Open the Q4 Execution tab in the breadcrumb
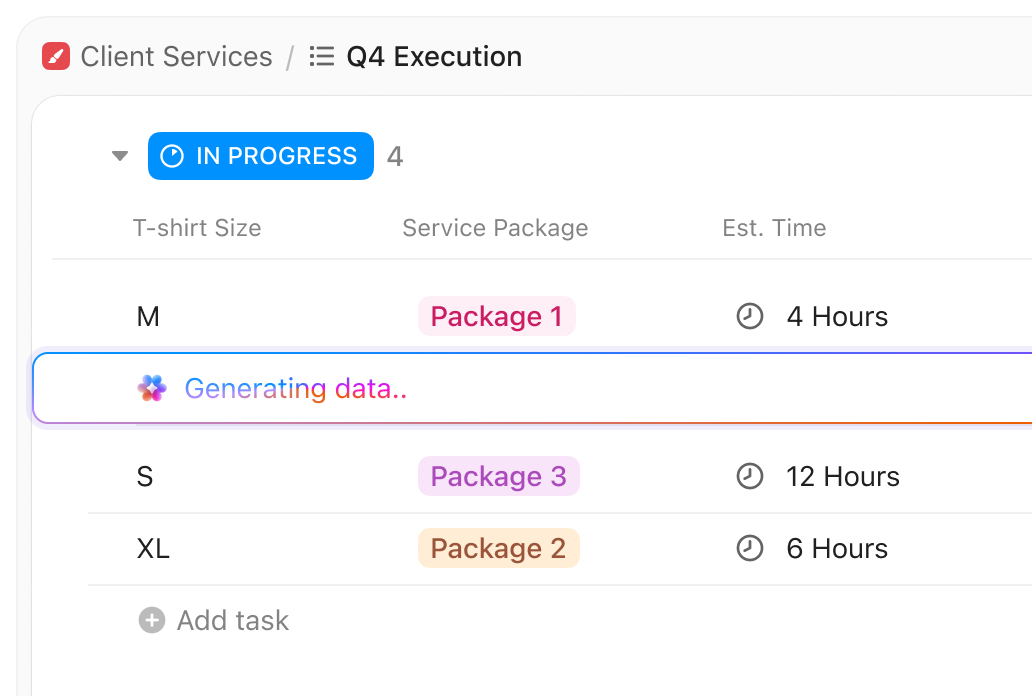 coord(434,56)
